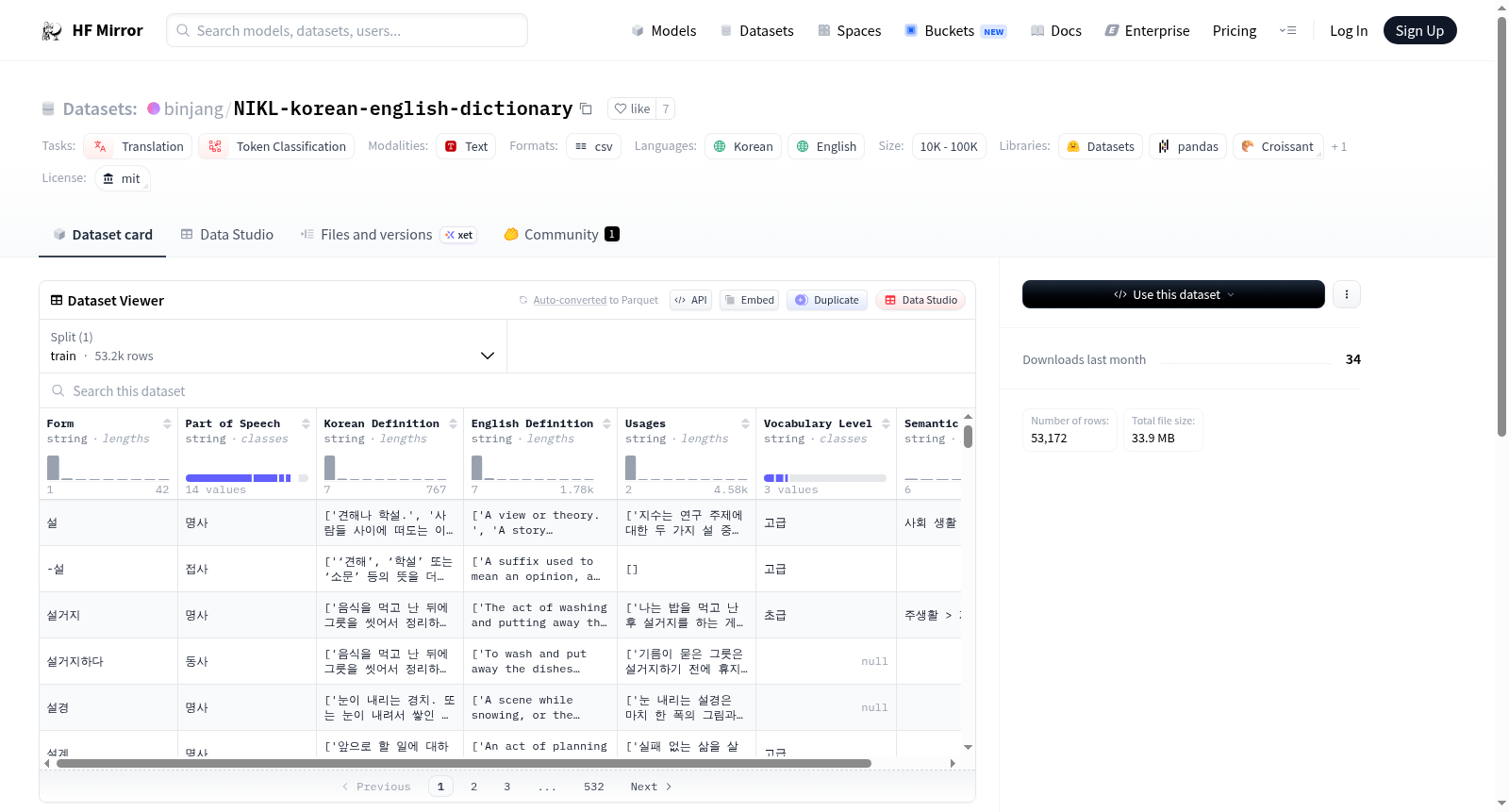The image size is (1509, 812).
Task: Open the binjang user profile link
Action: 193,108
